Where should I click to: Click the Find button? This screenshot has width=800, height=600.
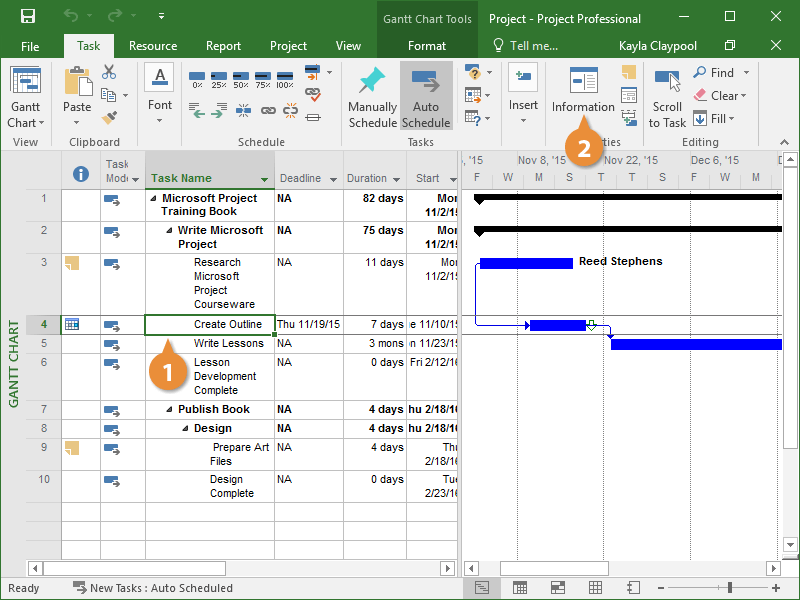pos(714,73)
